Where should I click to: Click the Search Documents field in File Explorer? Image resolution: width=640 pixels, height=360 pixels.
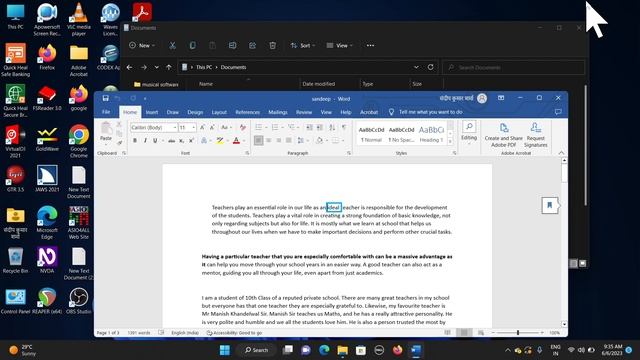pyautogui.click(x=513, y=67)
